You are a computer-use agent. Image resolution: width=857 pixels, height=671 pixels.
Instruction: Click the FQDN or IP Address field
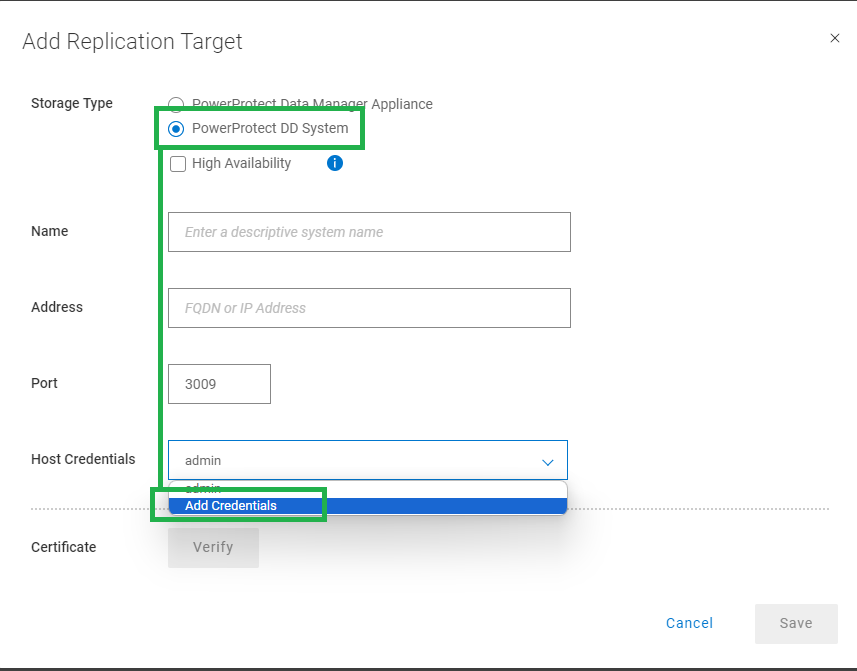(369, 307)
